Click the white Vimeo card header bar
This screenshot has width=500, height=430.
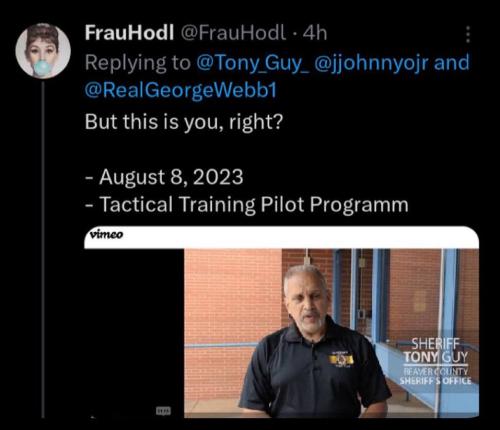(x=281, y=237)
